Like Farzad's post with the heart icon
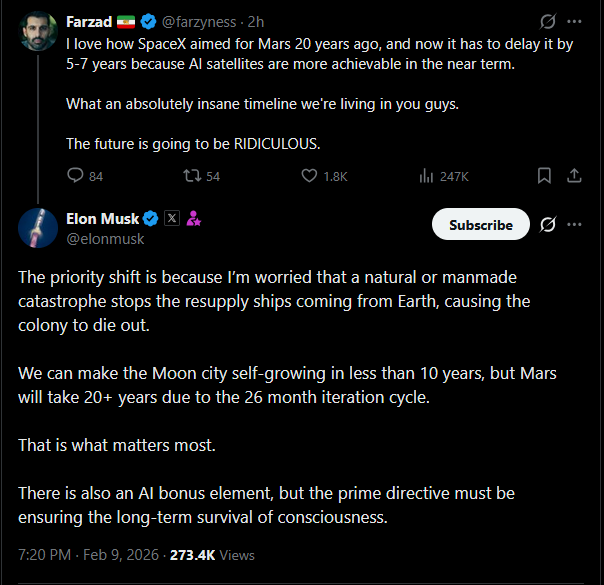The width and height of the screenshot is (604, 585). point(310,176)
